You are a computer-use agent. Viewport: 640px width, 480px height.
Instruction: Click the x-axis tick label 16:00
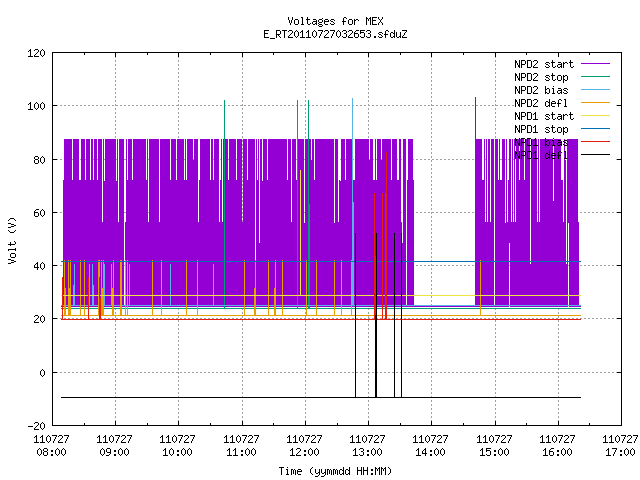pyautogui.click(x=558, y=452)
